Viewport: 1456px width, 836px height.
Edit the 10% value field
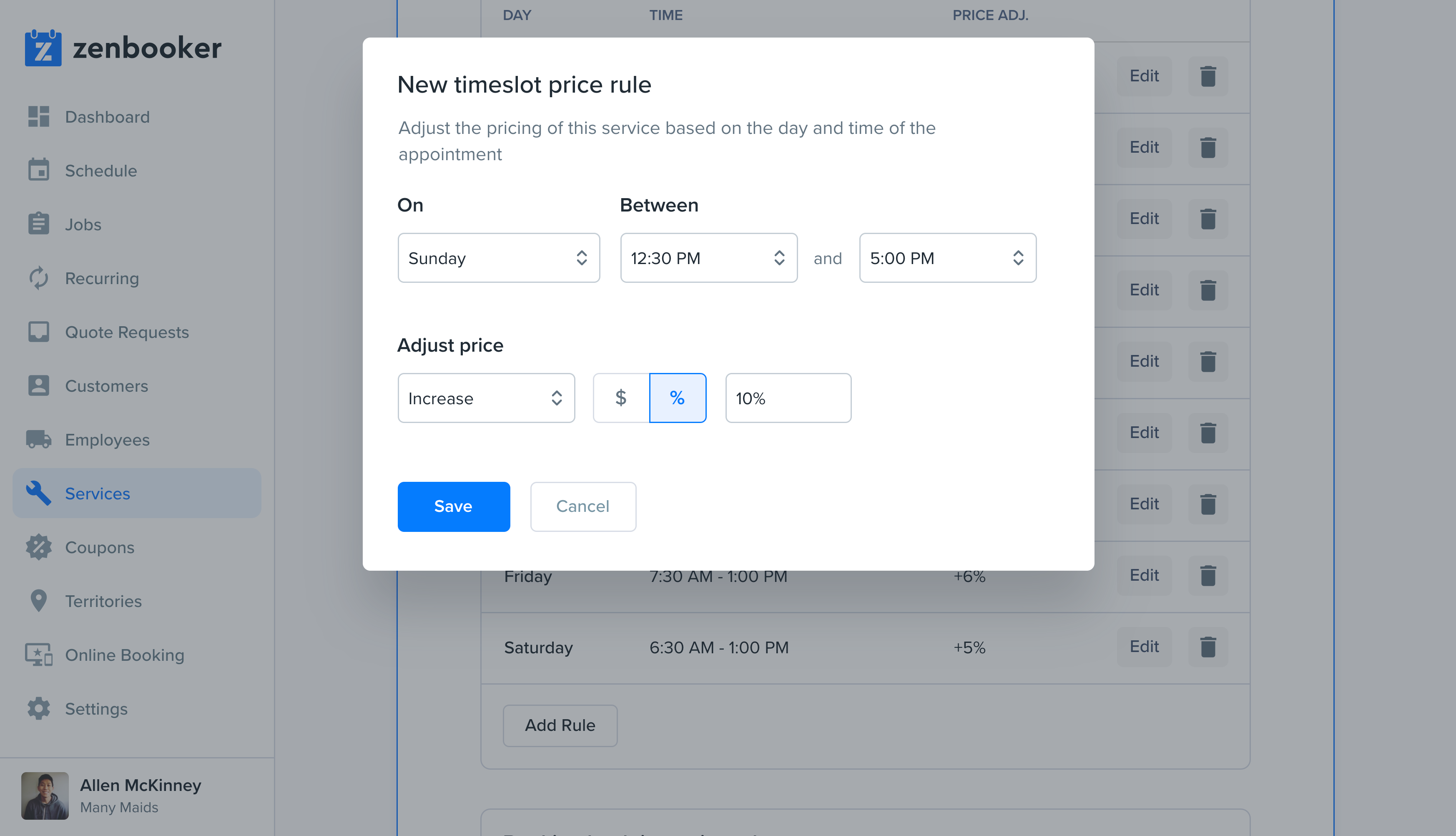point(787,397)
